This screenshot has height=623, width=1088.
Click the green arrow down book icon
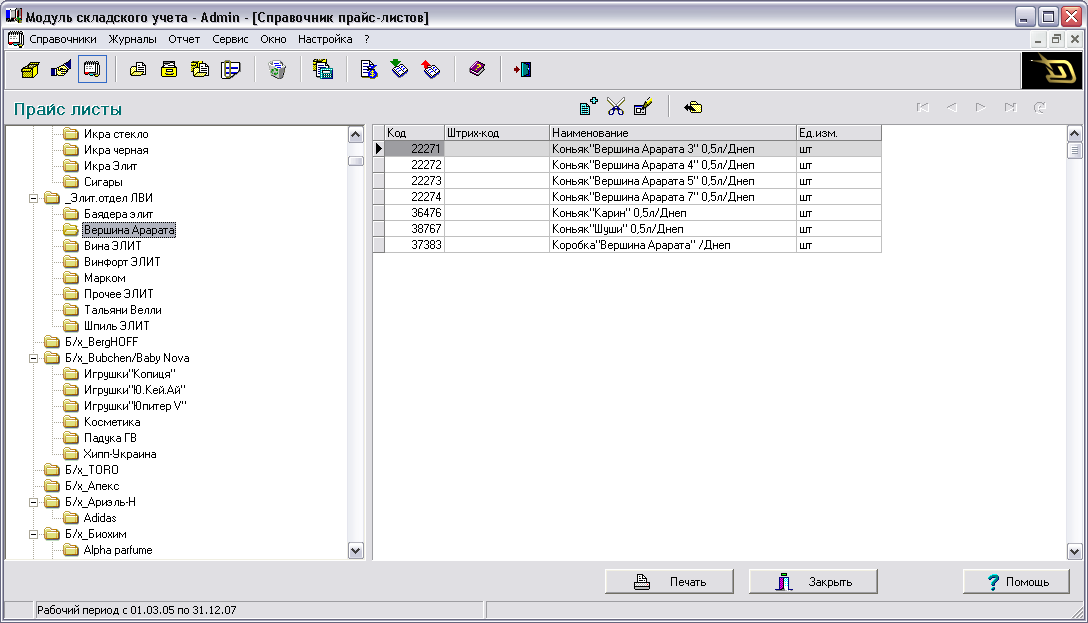400,69
